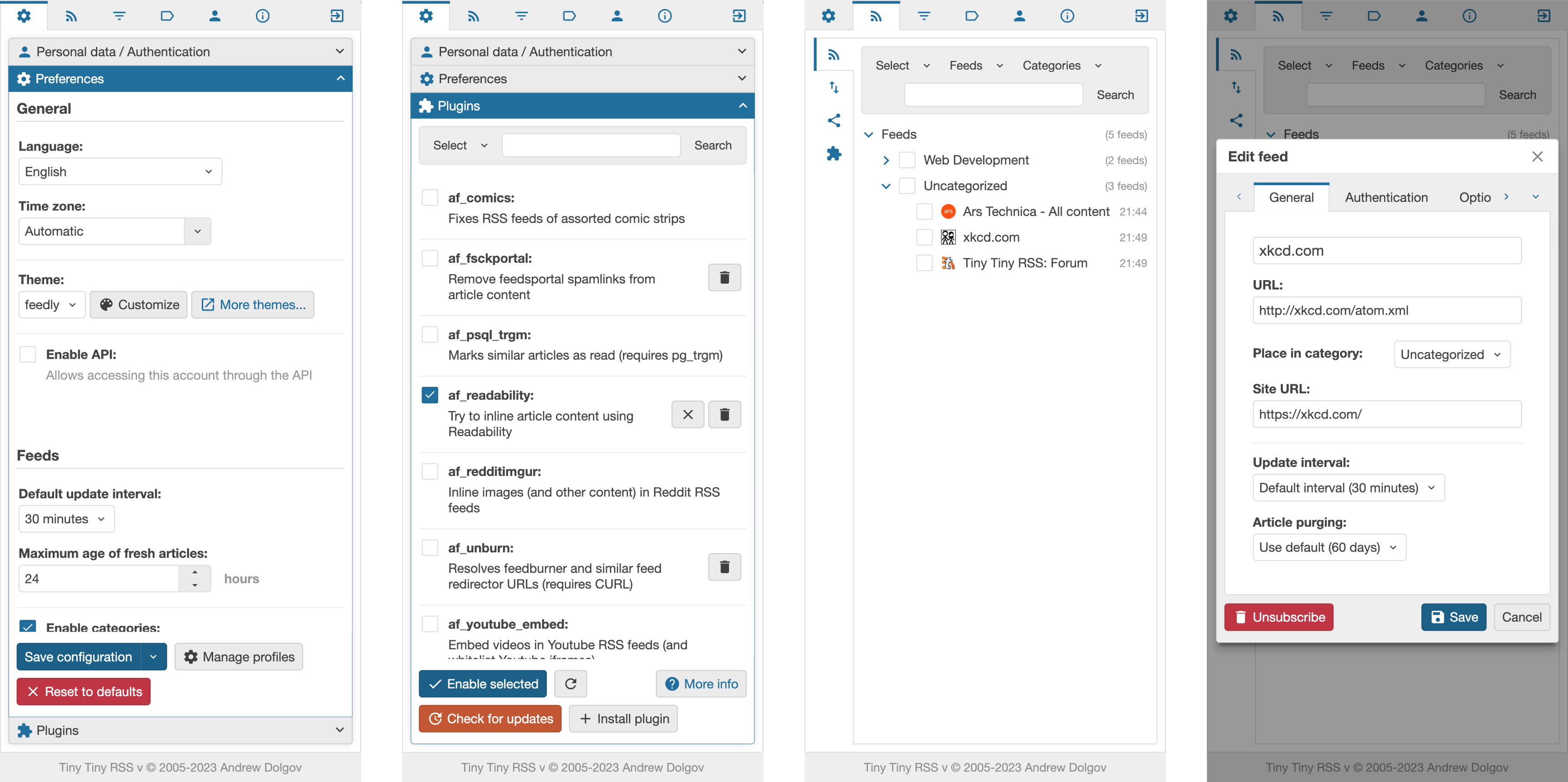
Task: Delete the af_fsckportal plugin
Action: [x=724, y=278]
